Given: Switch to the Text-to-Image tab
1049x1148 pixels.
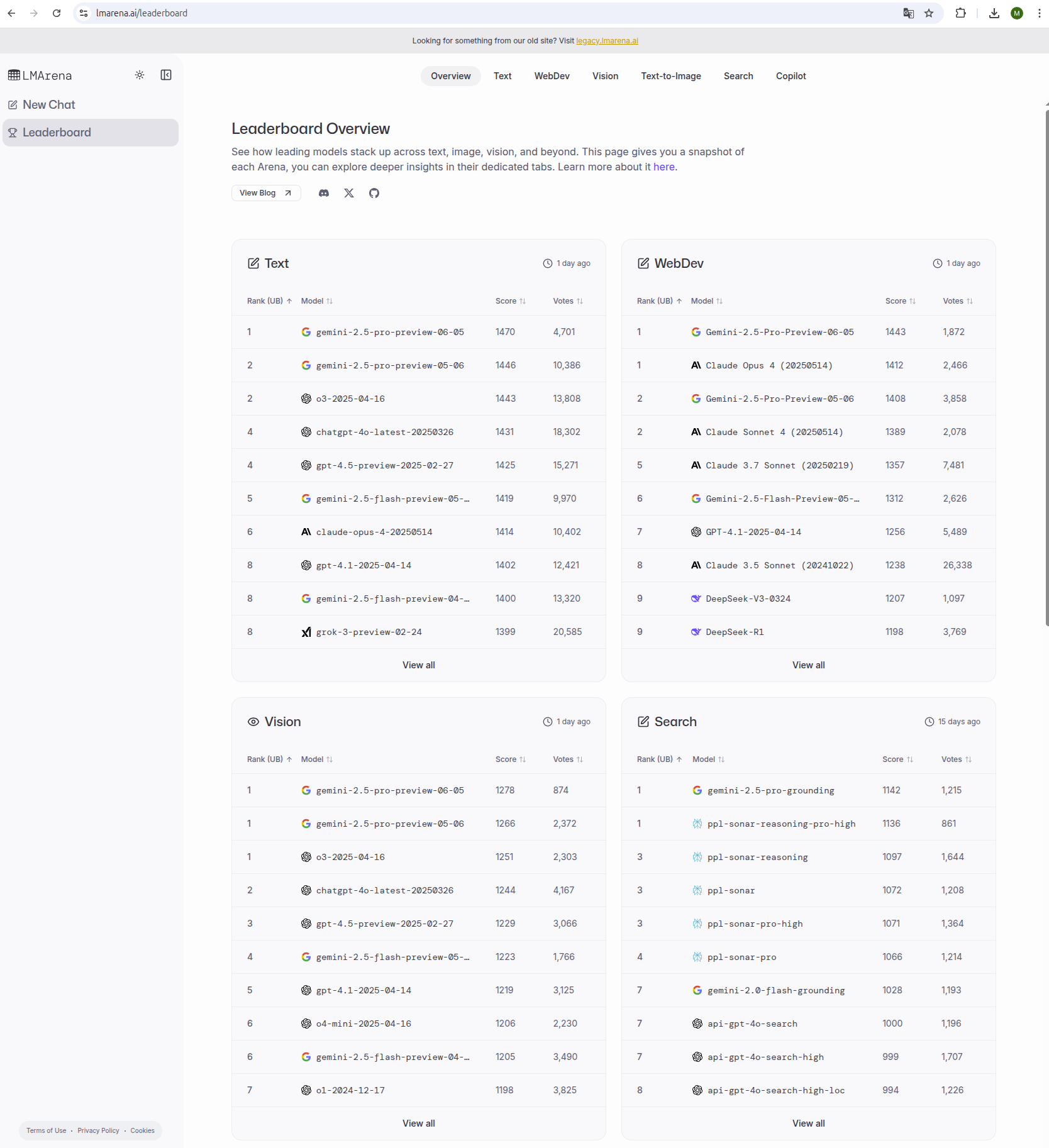Looking at the screenshot, I should pos(671,76).
